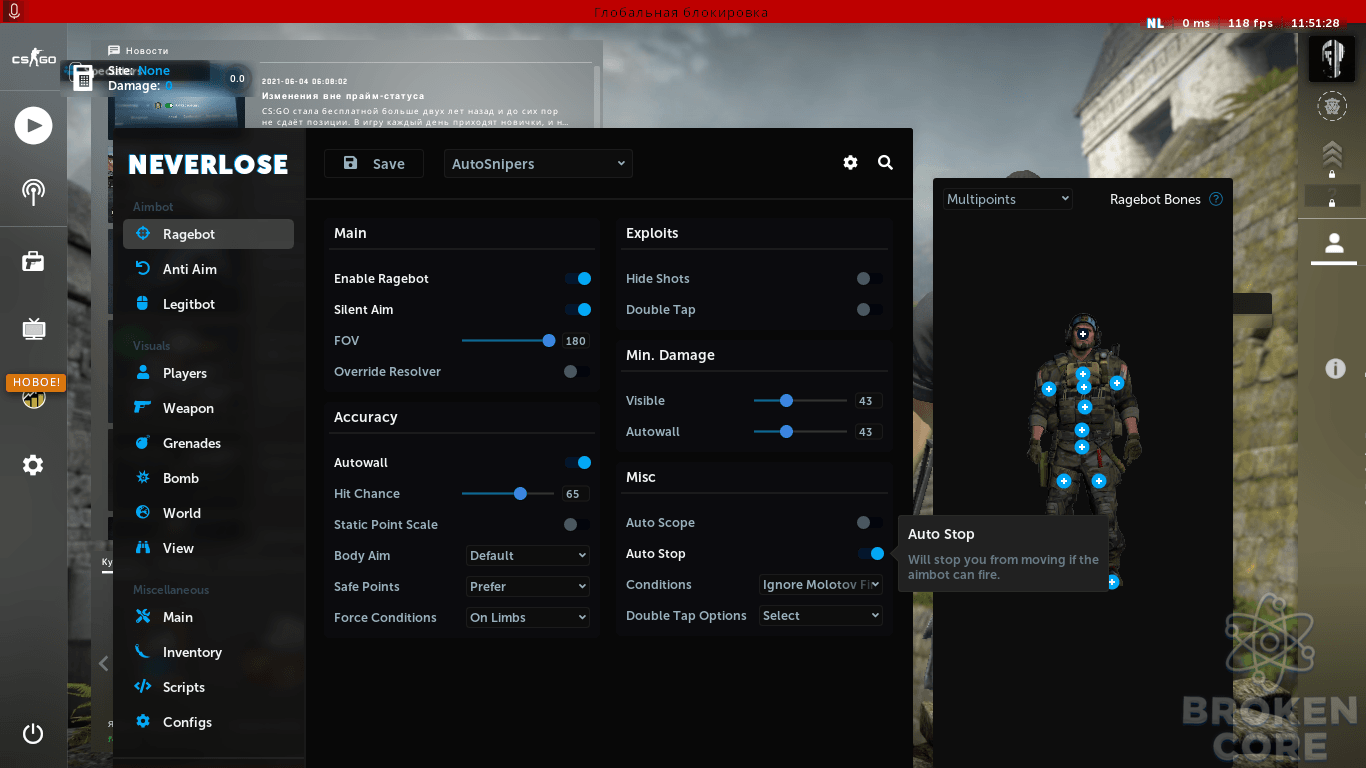Enable the Override Resolver toggle
1366x768 pixels.
576,372
